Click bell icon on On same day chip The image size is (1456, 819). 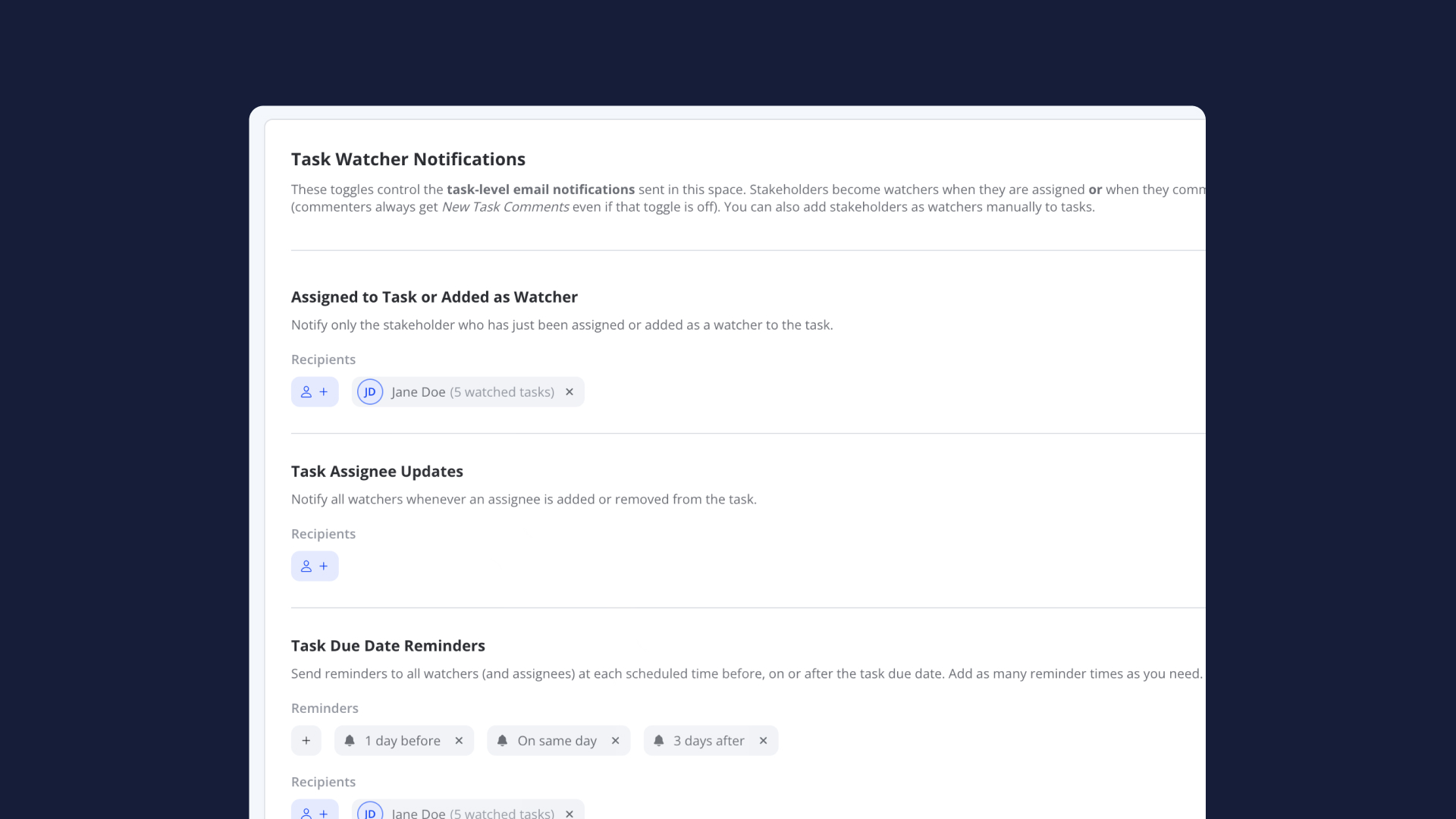pyautogui.click(x=502, y=740)
